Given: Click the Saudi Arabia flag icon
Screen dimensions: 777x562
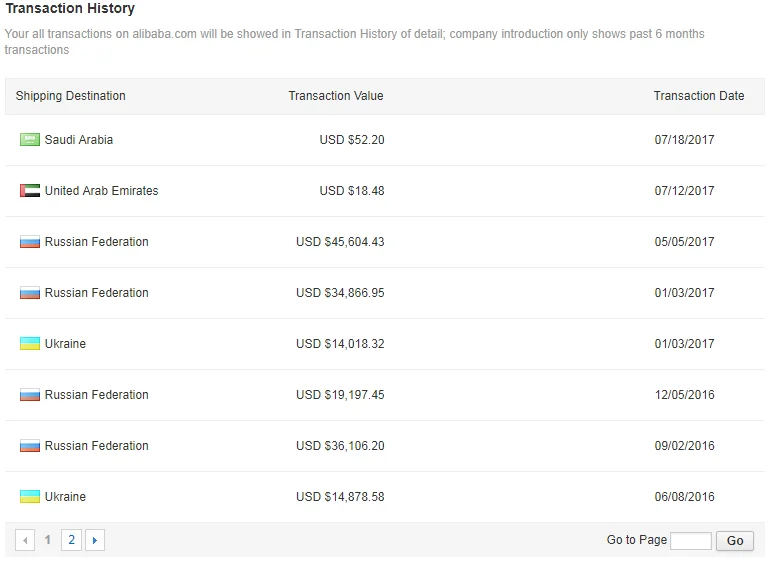Looking at the screenshot, I should pyautogui.click(x=29, y=140).
